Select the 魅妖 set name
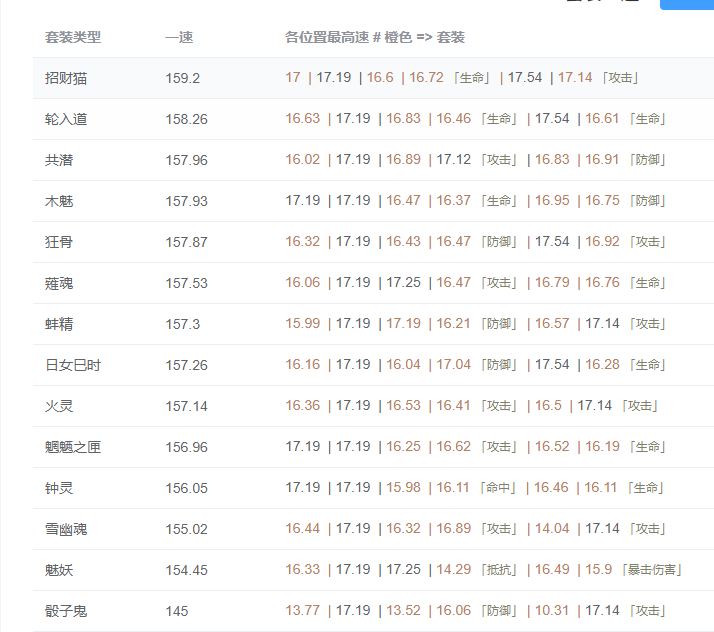Screen dimensions: 714x632 click(59, 570)
